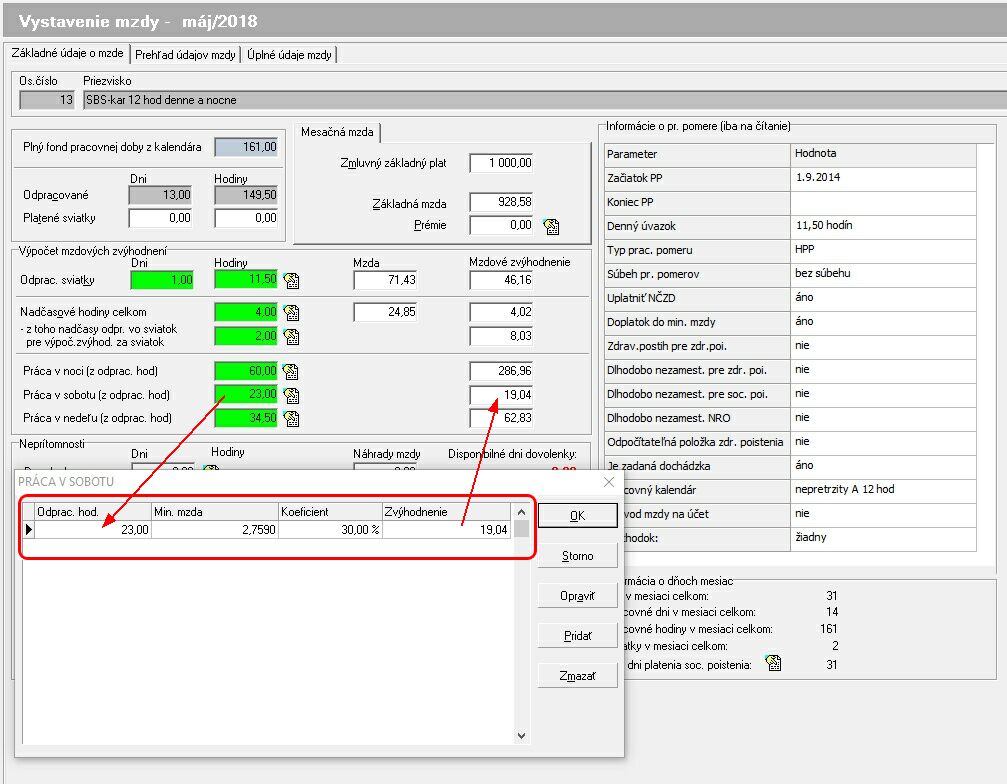Image resolution: width=1007 pixels, height=784 pixels.
Task: Click Parameter column header in info table
Action: 697,154
